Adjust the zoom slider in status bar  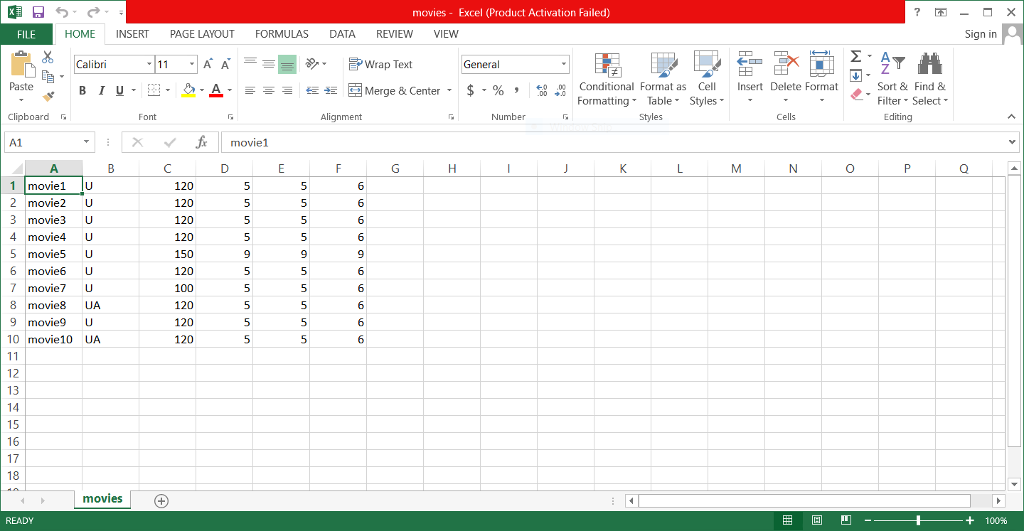tap(918, 520)
